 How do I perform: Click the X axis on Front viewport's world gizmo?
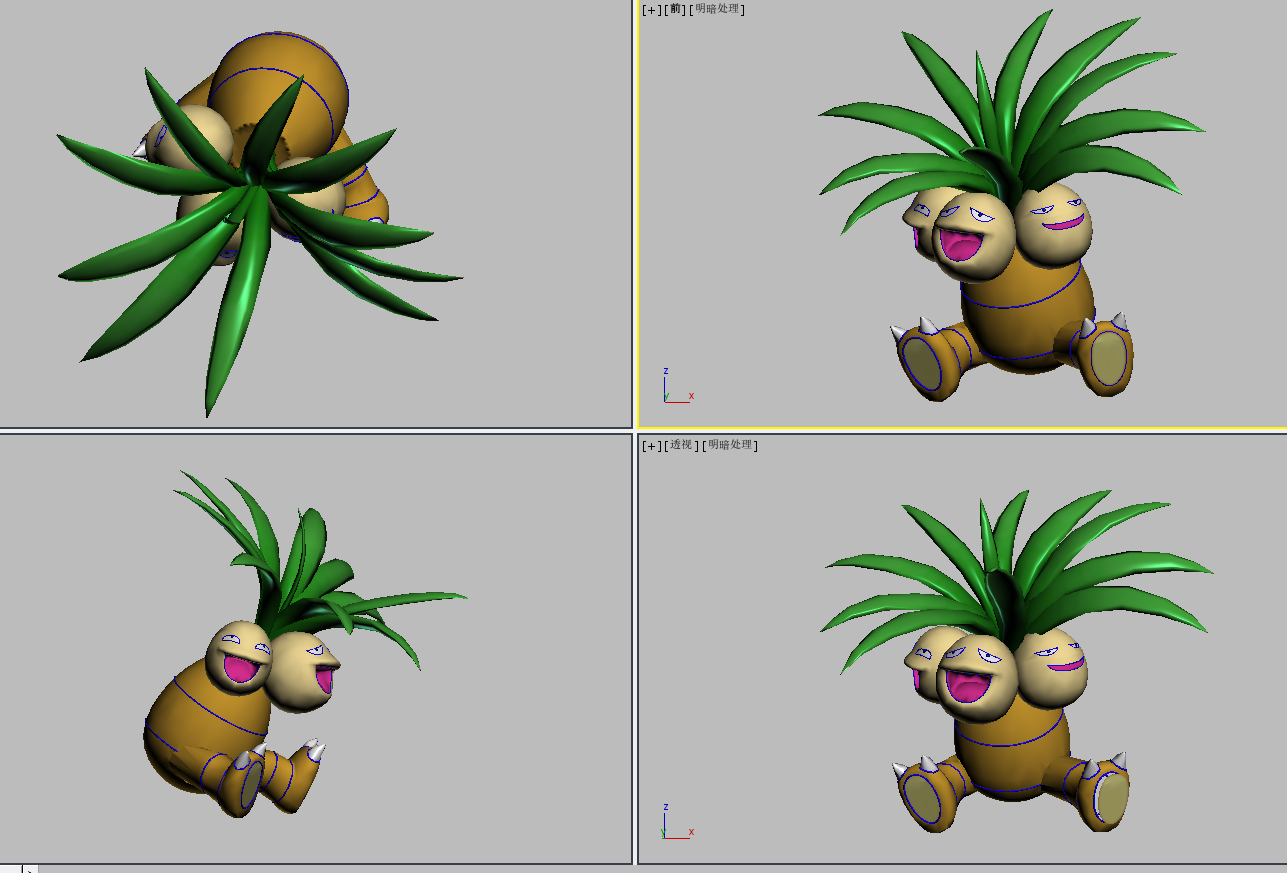click(689, 394)
